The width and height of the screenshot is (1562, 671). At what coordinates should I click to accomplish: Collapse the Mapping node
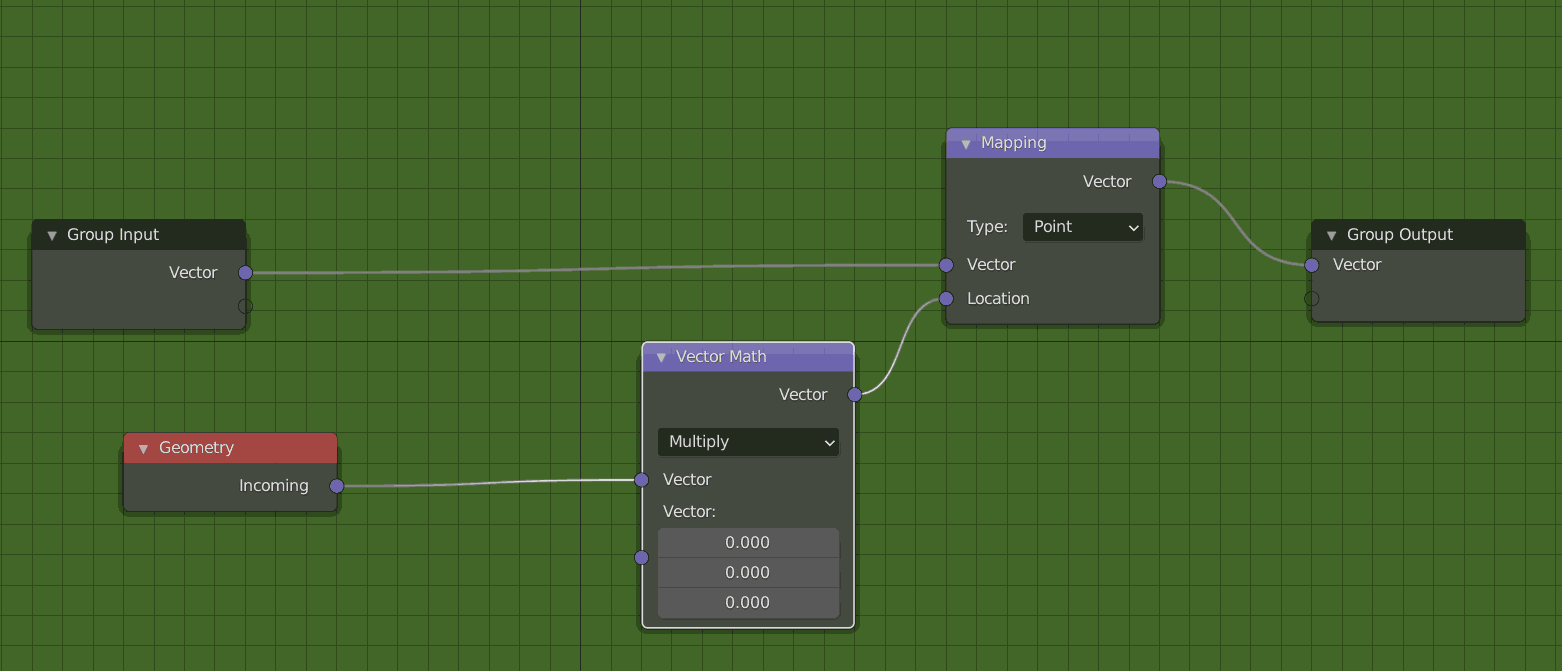click(x=965, y=143)
